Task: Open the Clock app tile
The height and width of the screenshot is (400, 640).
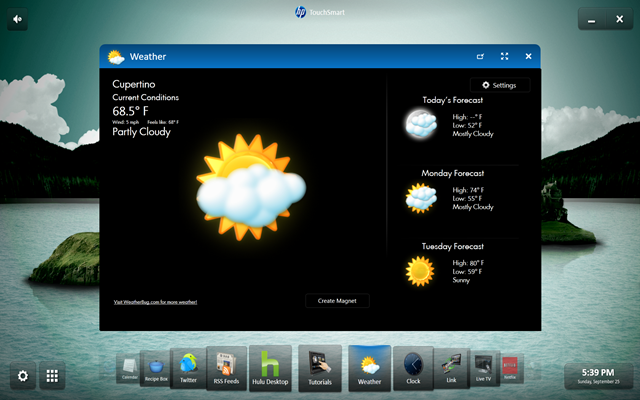Action: 413,368
